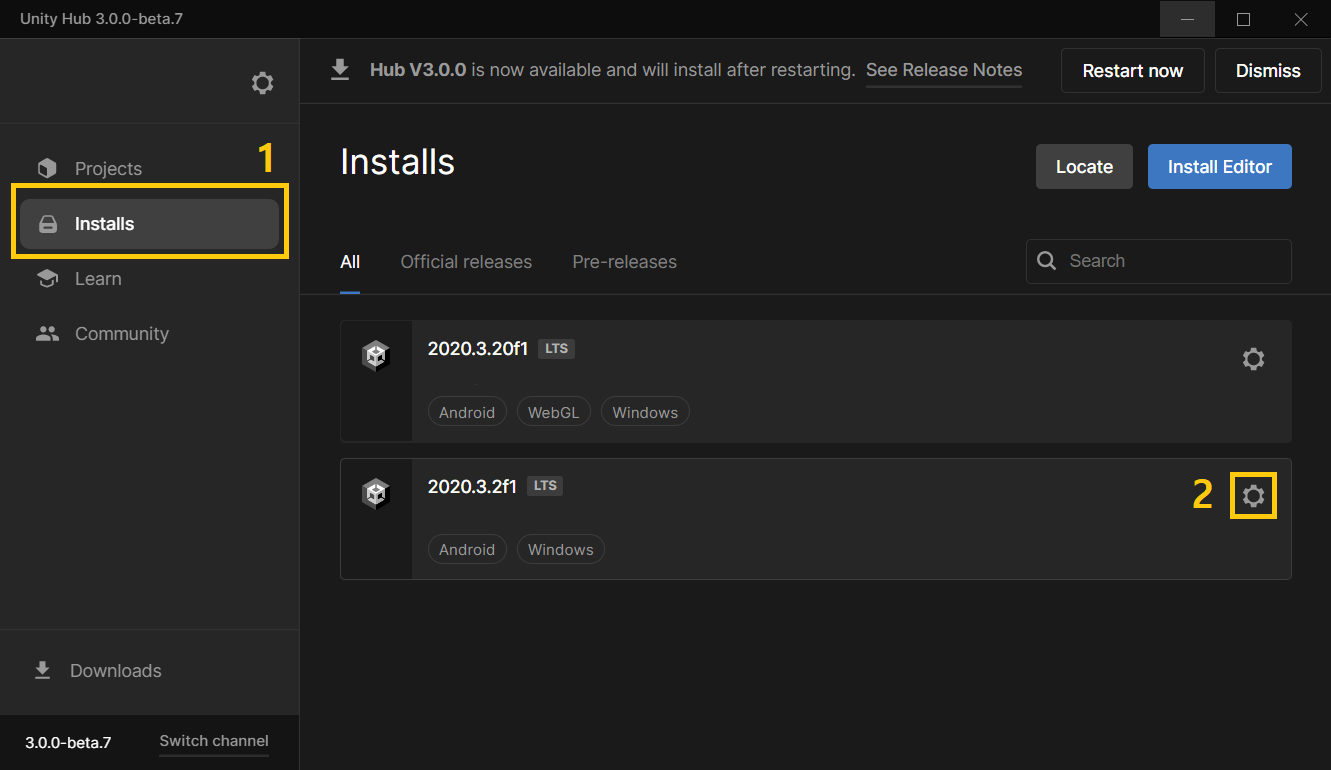Close the Unity Hub window

[x=1301, y=19]
